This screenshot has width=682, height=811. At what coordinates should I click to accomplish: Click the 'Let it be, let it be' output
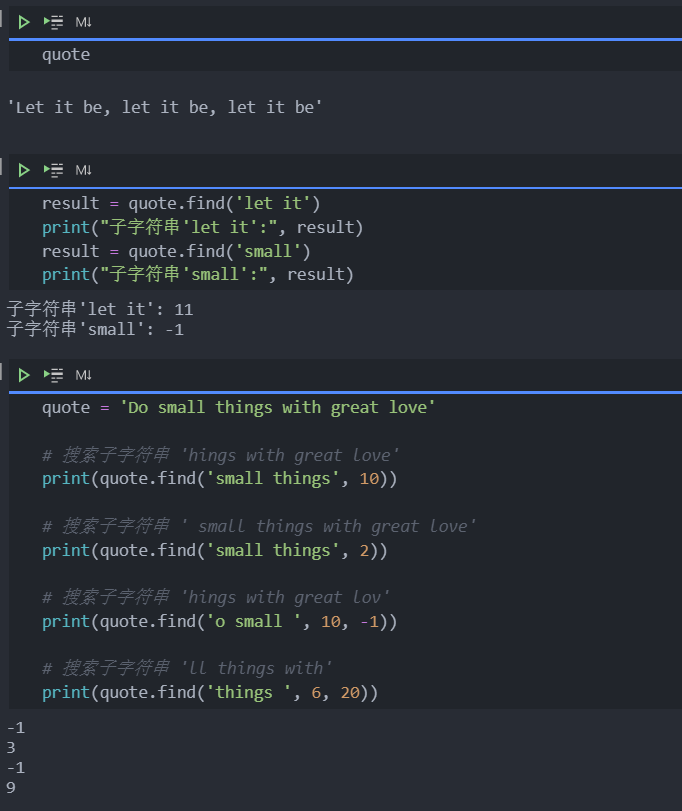tap(165, 107)
